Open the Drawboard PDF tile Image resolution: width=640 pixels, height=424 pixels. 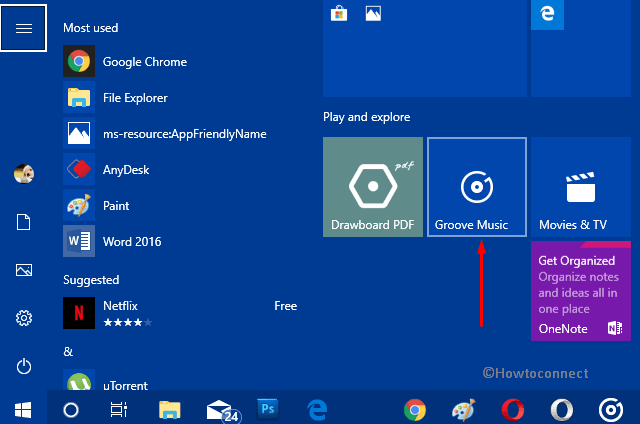click(373, 187)
